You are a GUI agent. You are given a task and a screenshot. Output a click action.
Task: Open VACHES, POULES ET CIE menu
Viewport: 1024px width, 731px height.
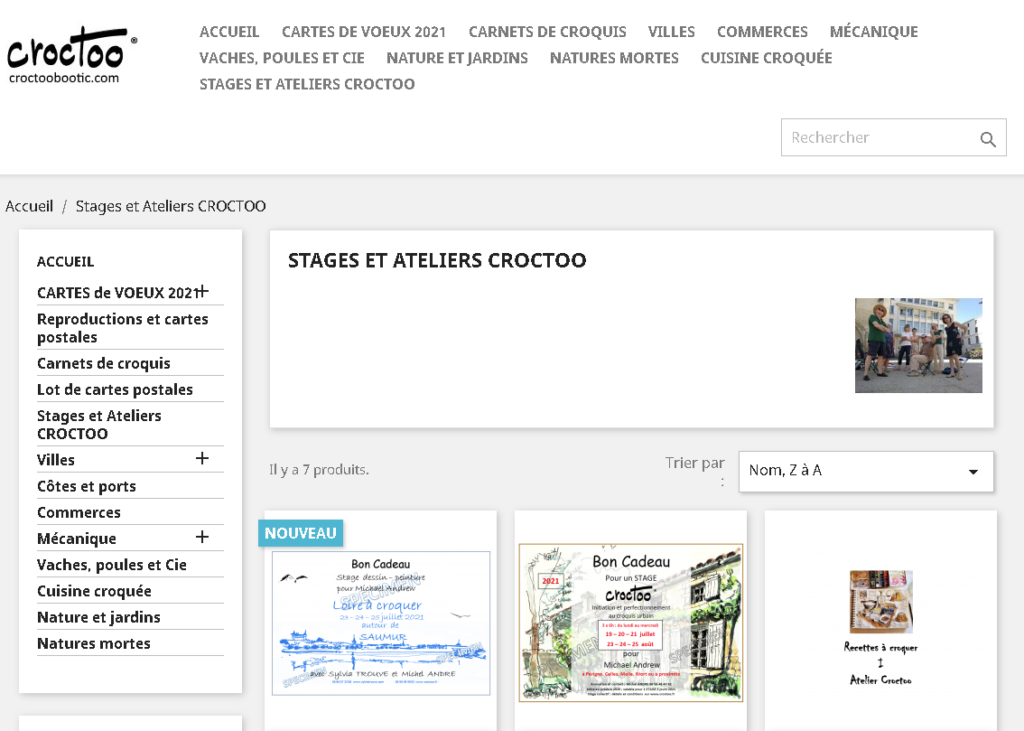click(282, 57)
